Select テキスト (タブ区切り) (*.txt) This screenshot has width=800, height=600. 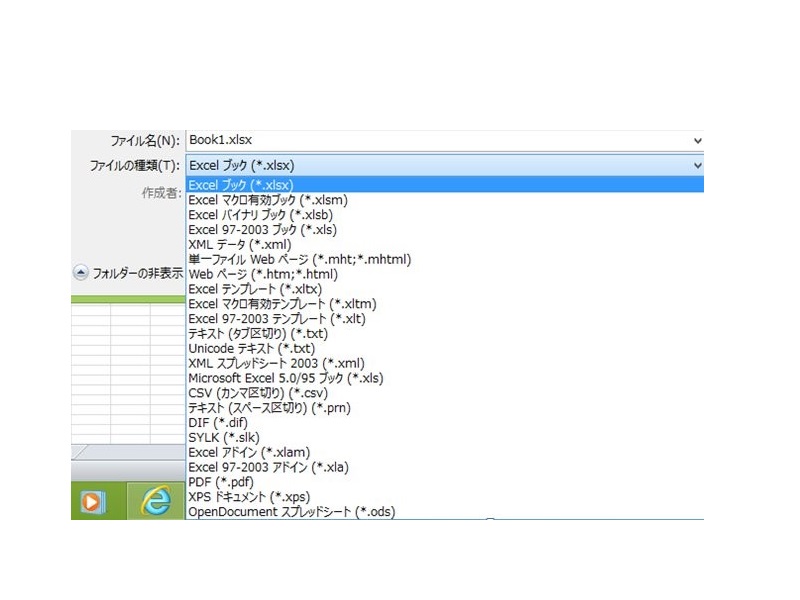click(258, 334)
